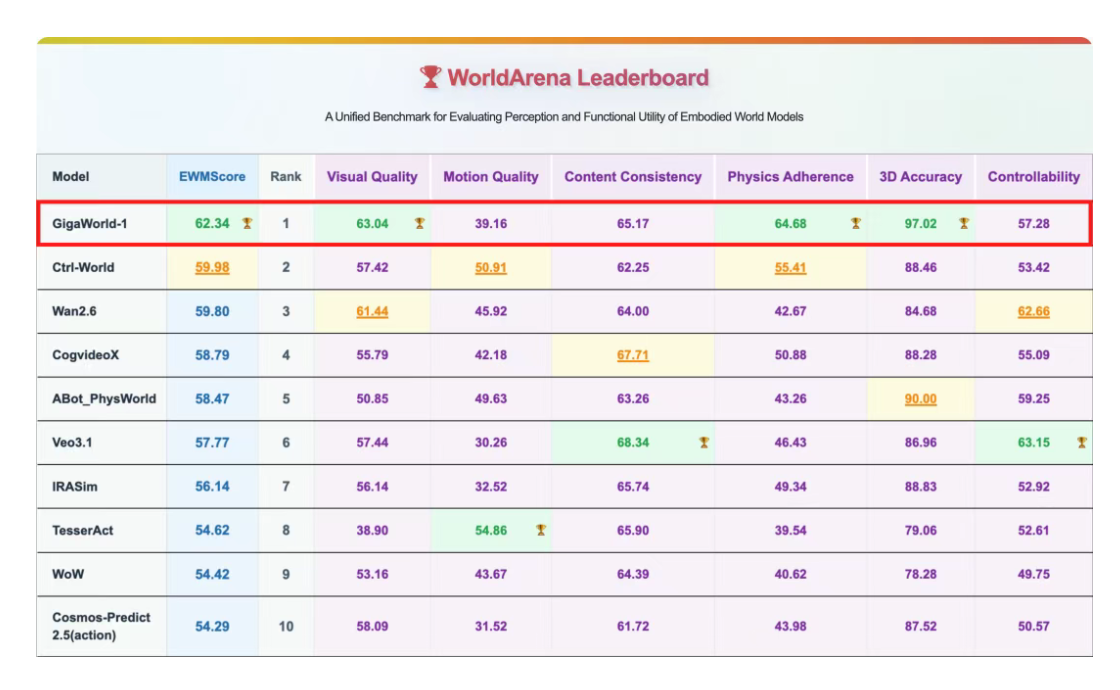Viewport: 1120px width, 690px height.
Task: Click the trophy next to 3D Accuracy 97.02
Action: point(963,223)
